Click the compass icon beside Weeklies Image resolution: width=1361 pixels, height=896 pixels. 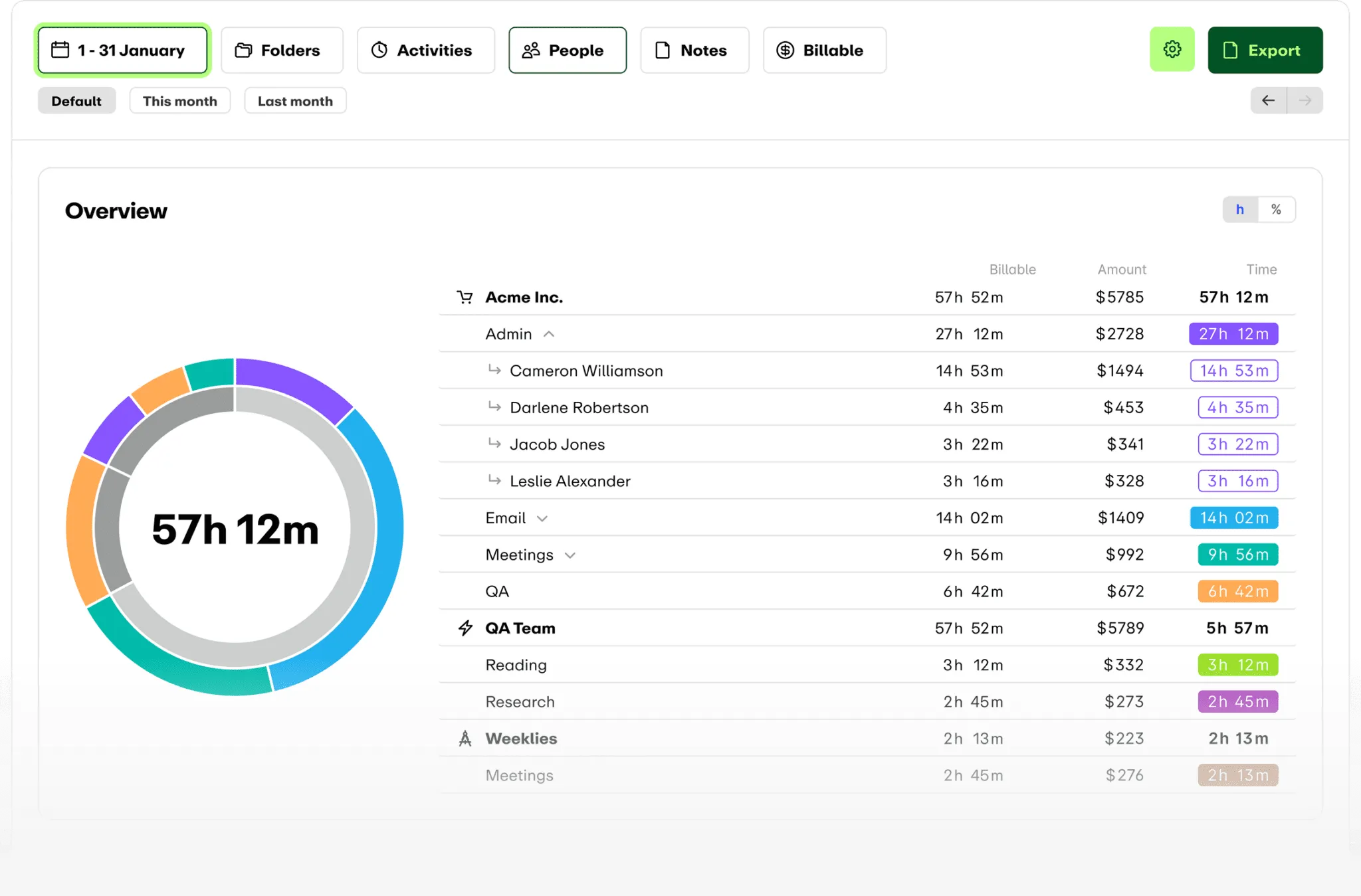click(465, 738)
